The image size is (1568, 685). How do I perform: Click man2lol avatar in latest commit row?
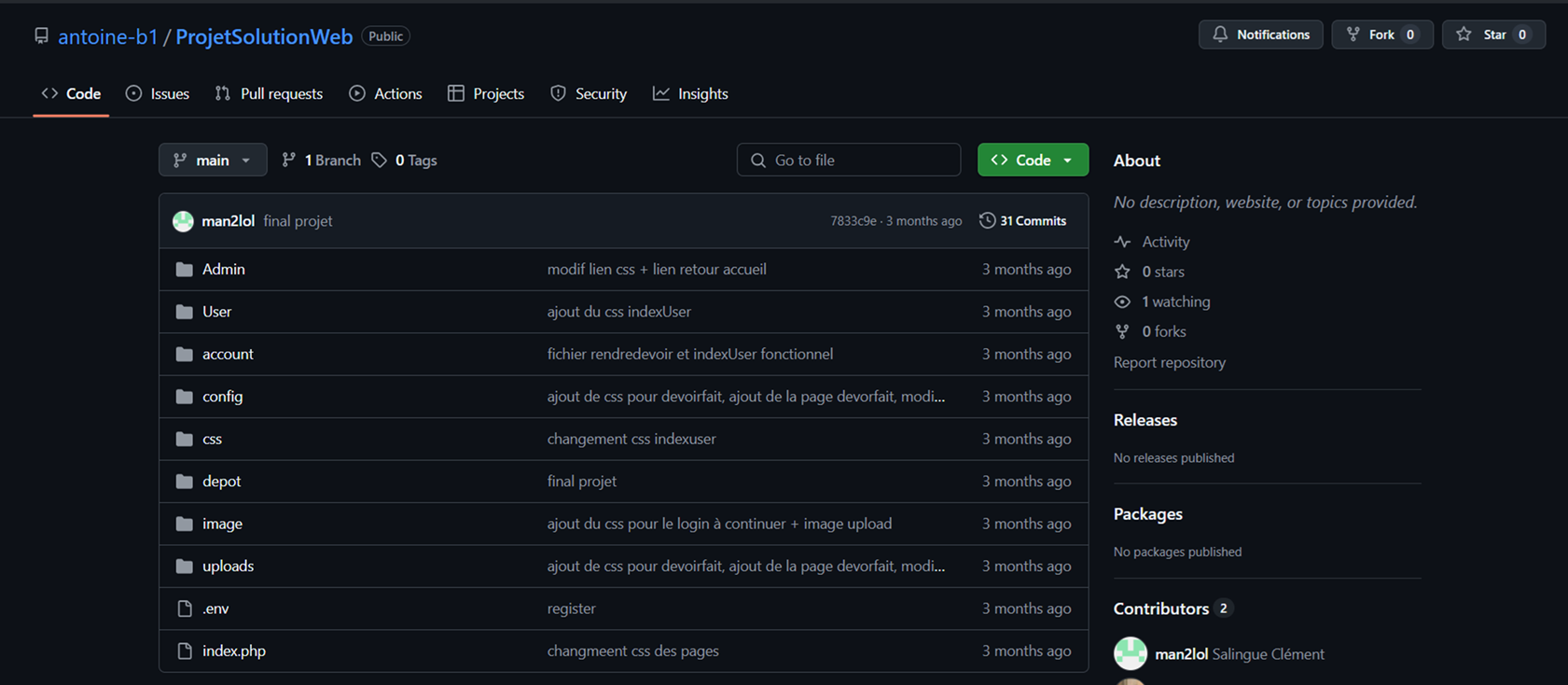[183, 221]
